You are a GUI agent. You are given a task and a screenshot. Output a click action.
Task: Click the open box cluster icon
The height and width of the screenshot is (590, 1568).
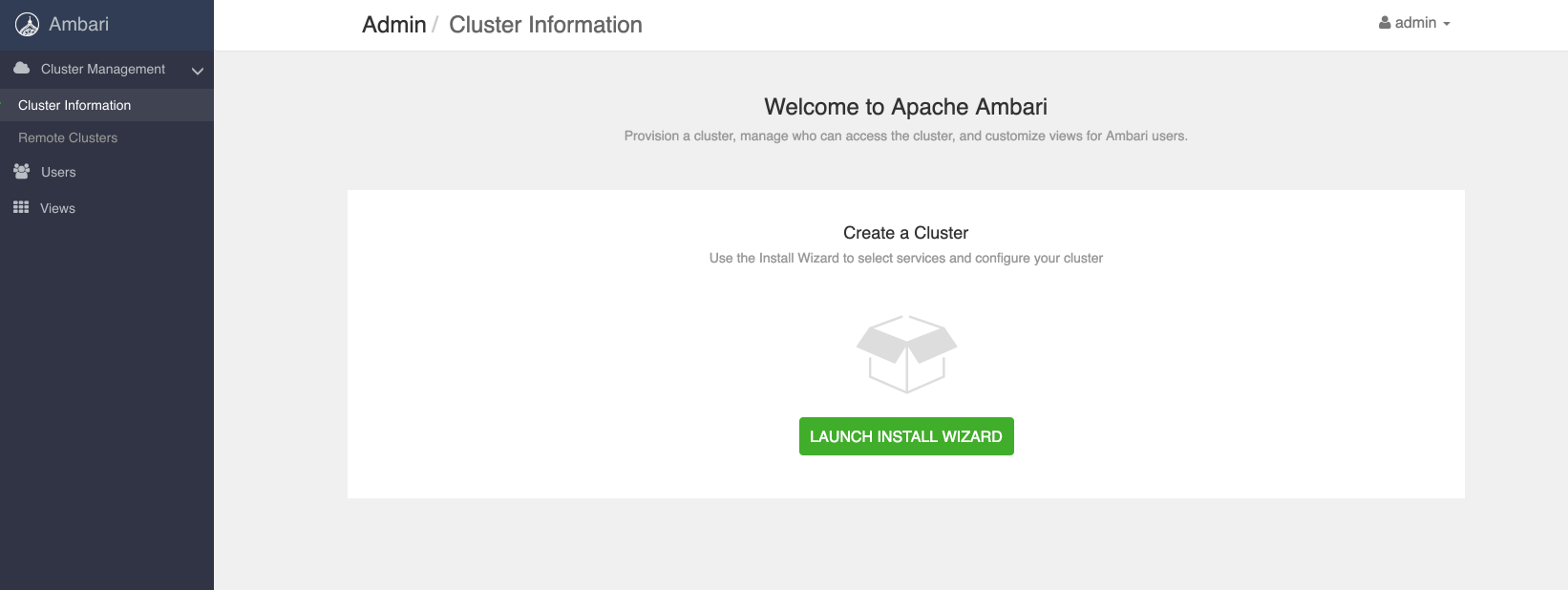tap(906, 354)
